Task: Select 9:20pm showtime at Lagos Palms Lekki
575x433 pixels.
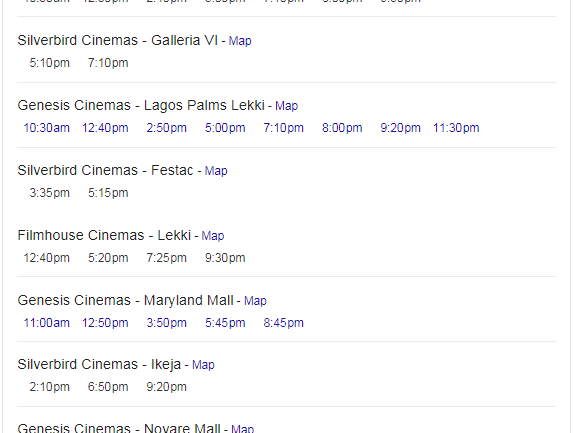Action: coord(400,128)
